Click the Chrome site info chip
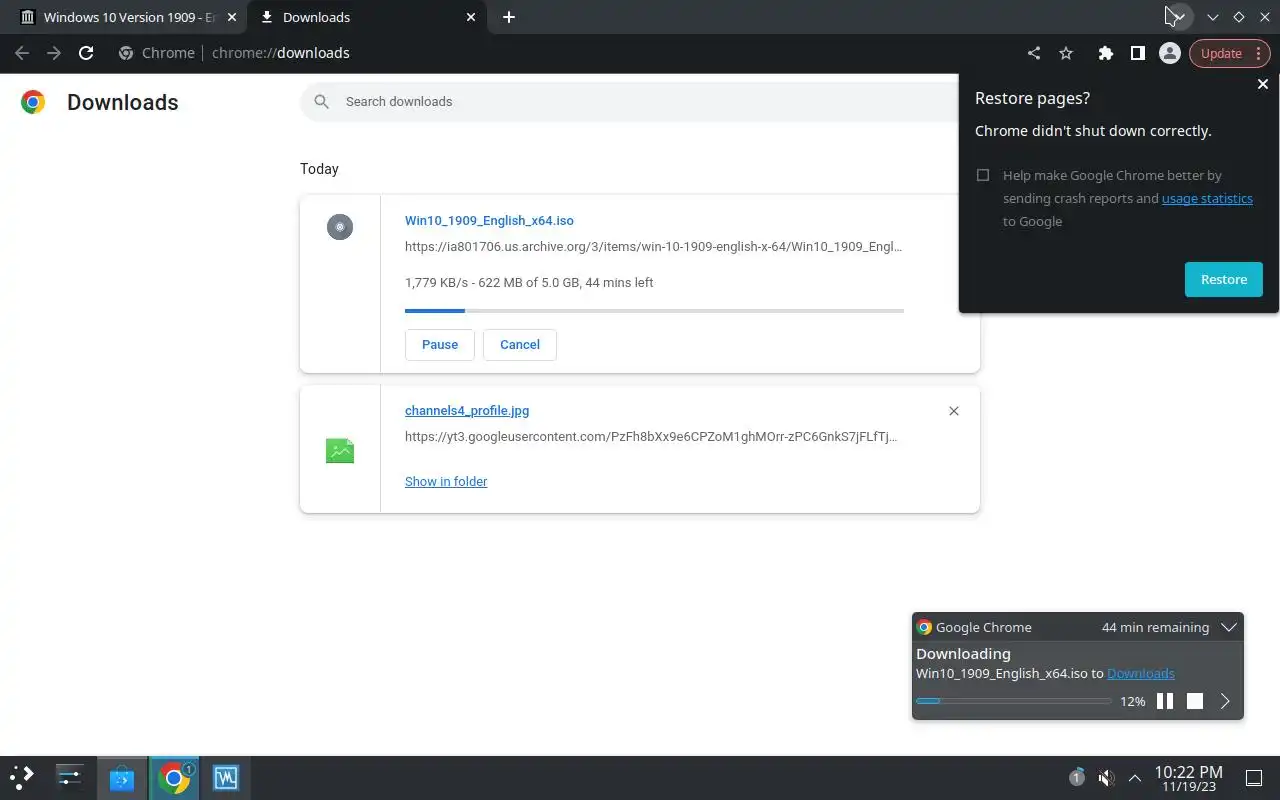Screen dimensions: 1280x800 (x=157, y=53)
